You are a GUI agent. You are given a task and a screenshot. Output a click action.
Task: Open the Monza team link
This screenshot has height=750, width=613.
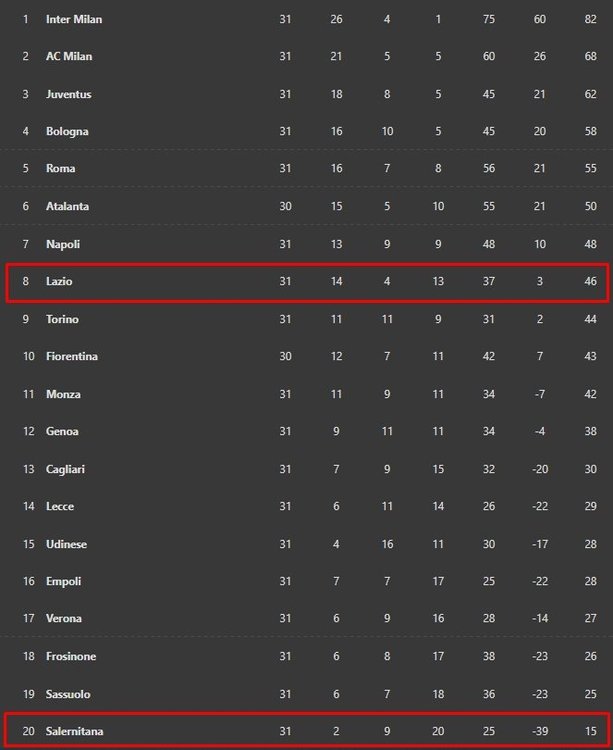point(63,394)
